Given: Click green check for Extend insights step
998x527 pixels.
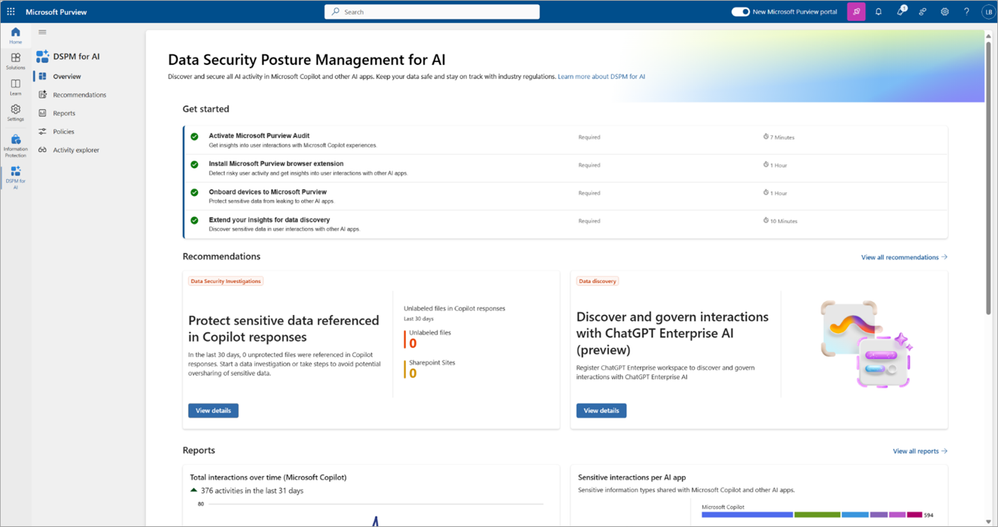Looking at the screenshot, I should [194, 220].
